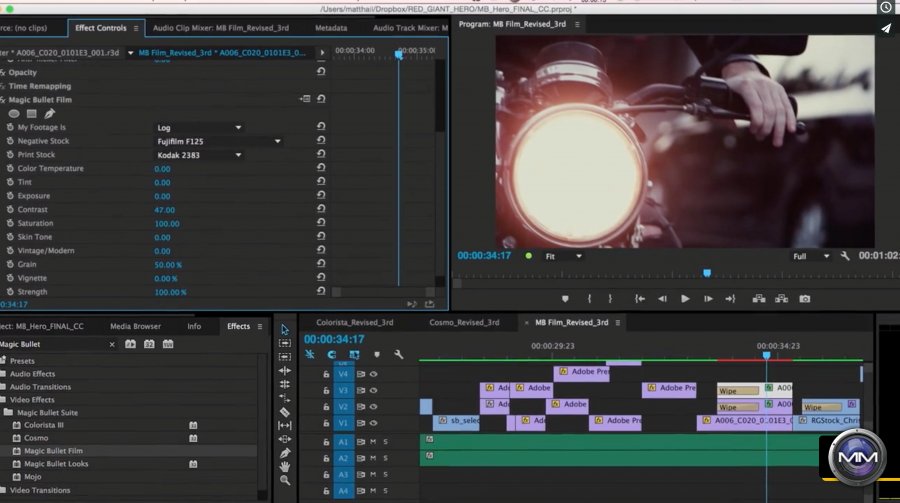Open Negative Stock Fujifilm F125 dropdown
Screen dimensions: 900x503
click(x=219, y=141)
